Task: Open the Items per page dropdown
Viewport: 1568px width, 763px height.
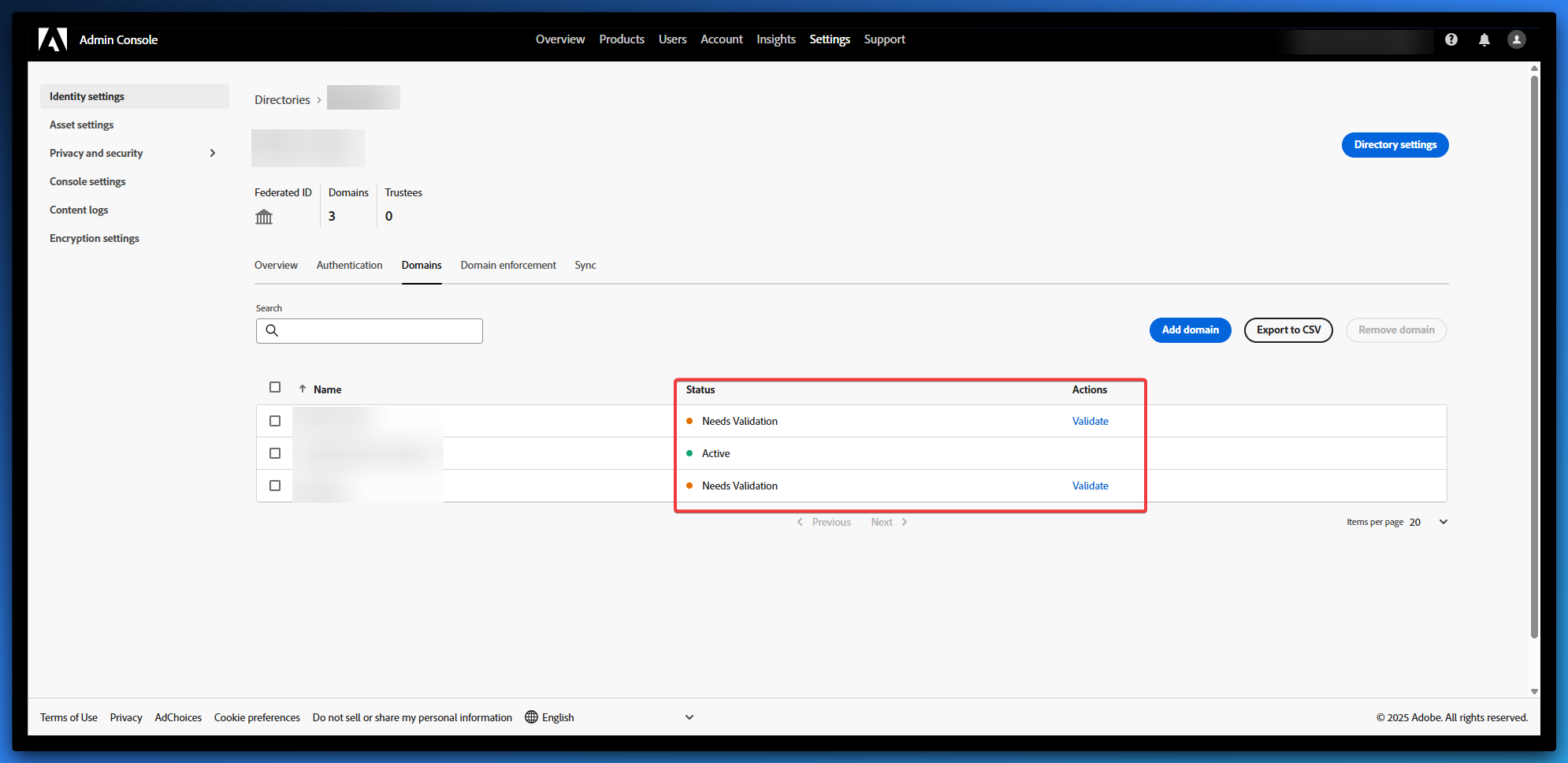Action: click(1442, 522)
